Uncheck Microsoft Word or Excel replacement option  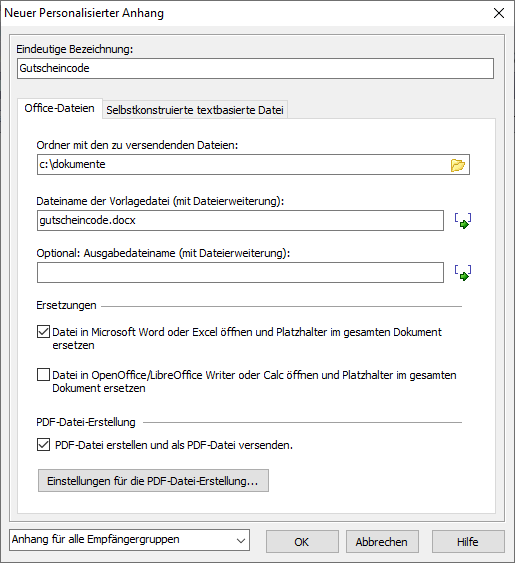[x=43, y=331]
